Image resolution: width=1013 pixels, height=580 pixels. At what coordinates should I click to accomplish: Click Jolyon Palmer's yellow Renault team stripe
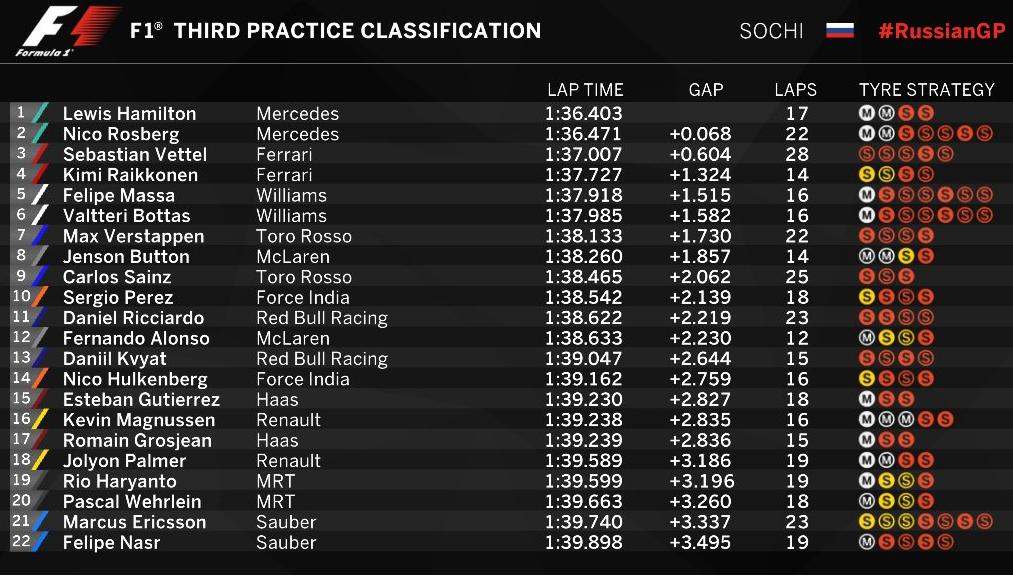click(40, 460)
